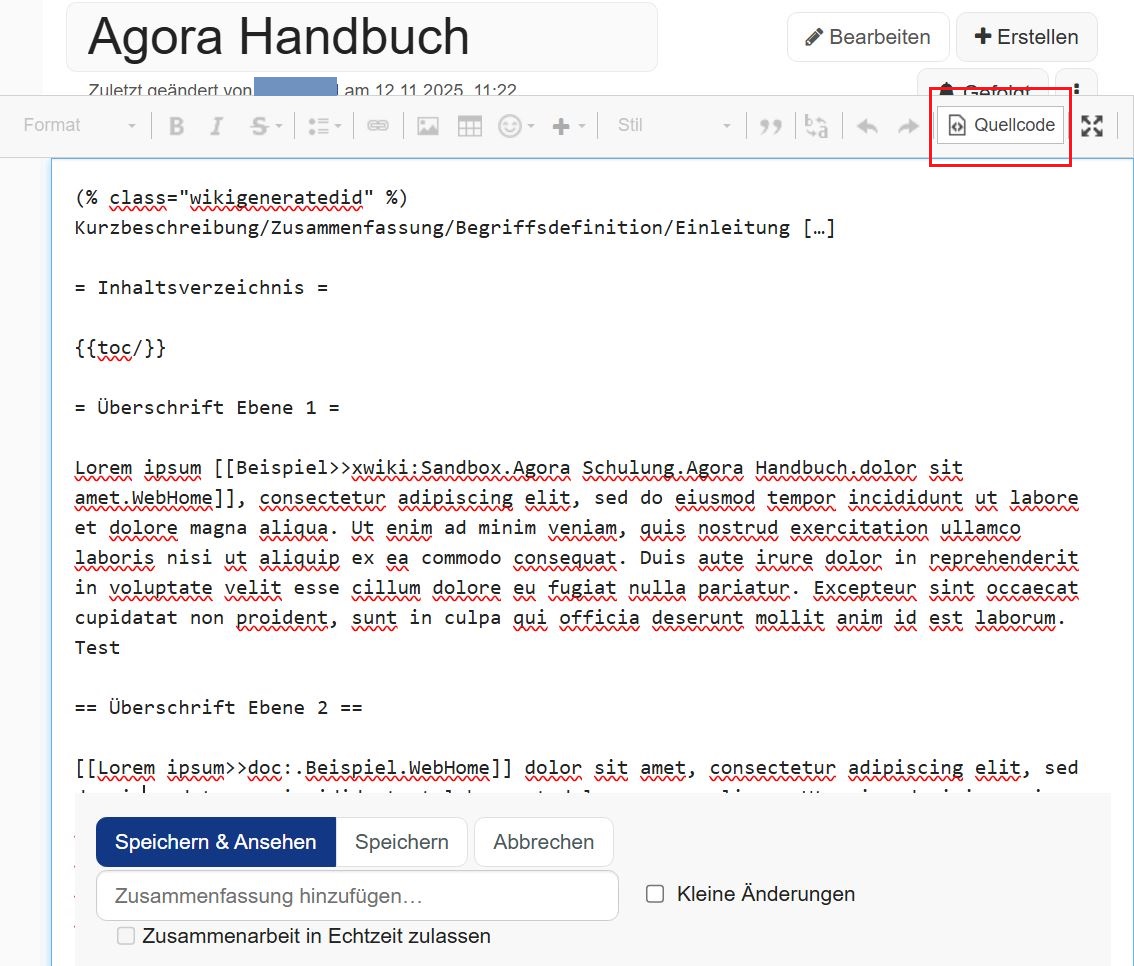Screen dimensions: 1134x966
Task: Focus the Zusammenfassung hinzufügen field
Action: pyautogui.click(x=357, y=895)
